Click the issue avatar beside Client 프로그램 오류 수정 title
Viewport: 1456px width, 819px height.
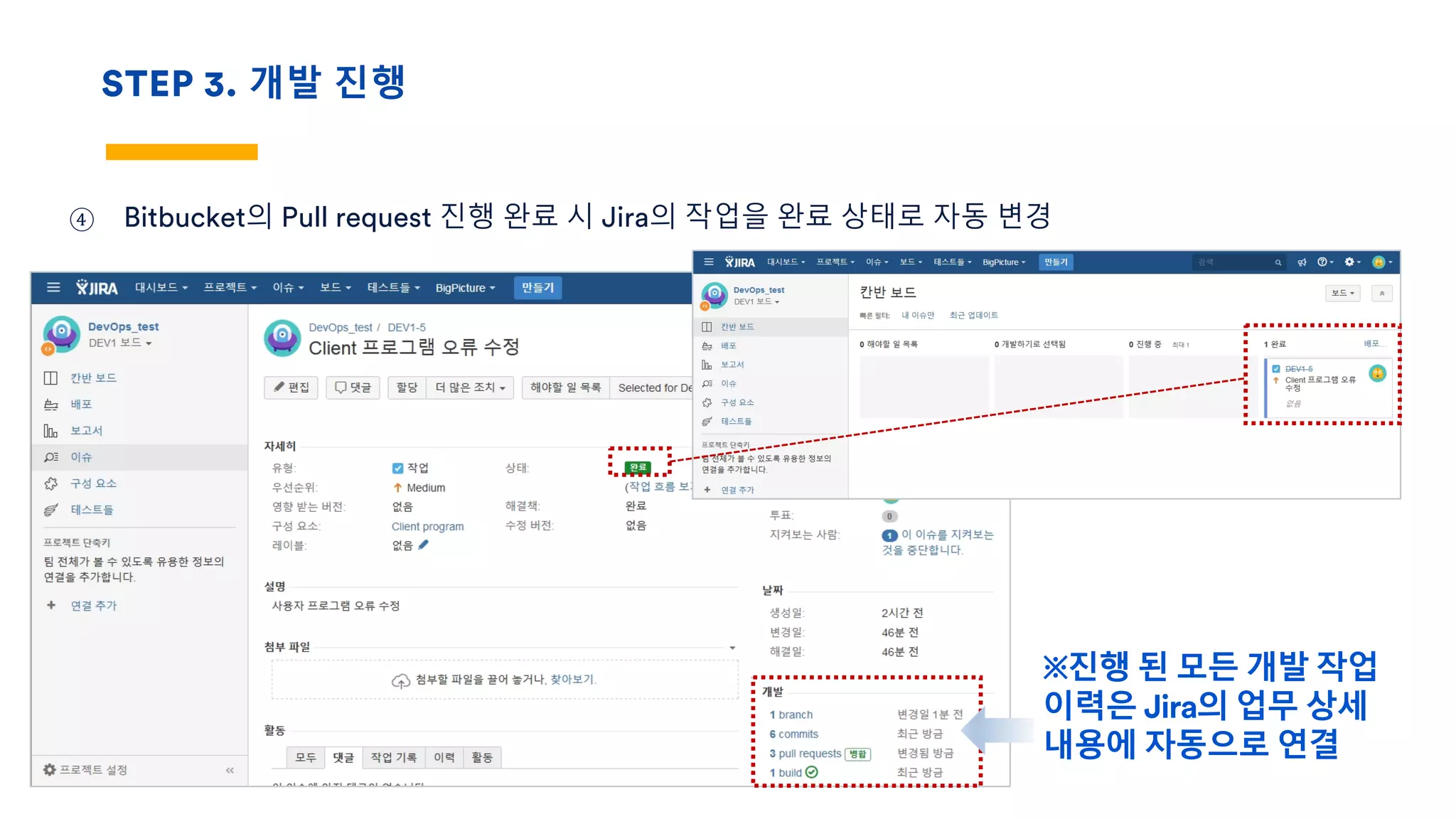click(282, 338)
